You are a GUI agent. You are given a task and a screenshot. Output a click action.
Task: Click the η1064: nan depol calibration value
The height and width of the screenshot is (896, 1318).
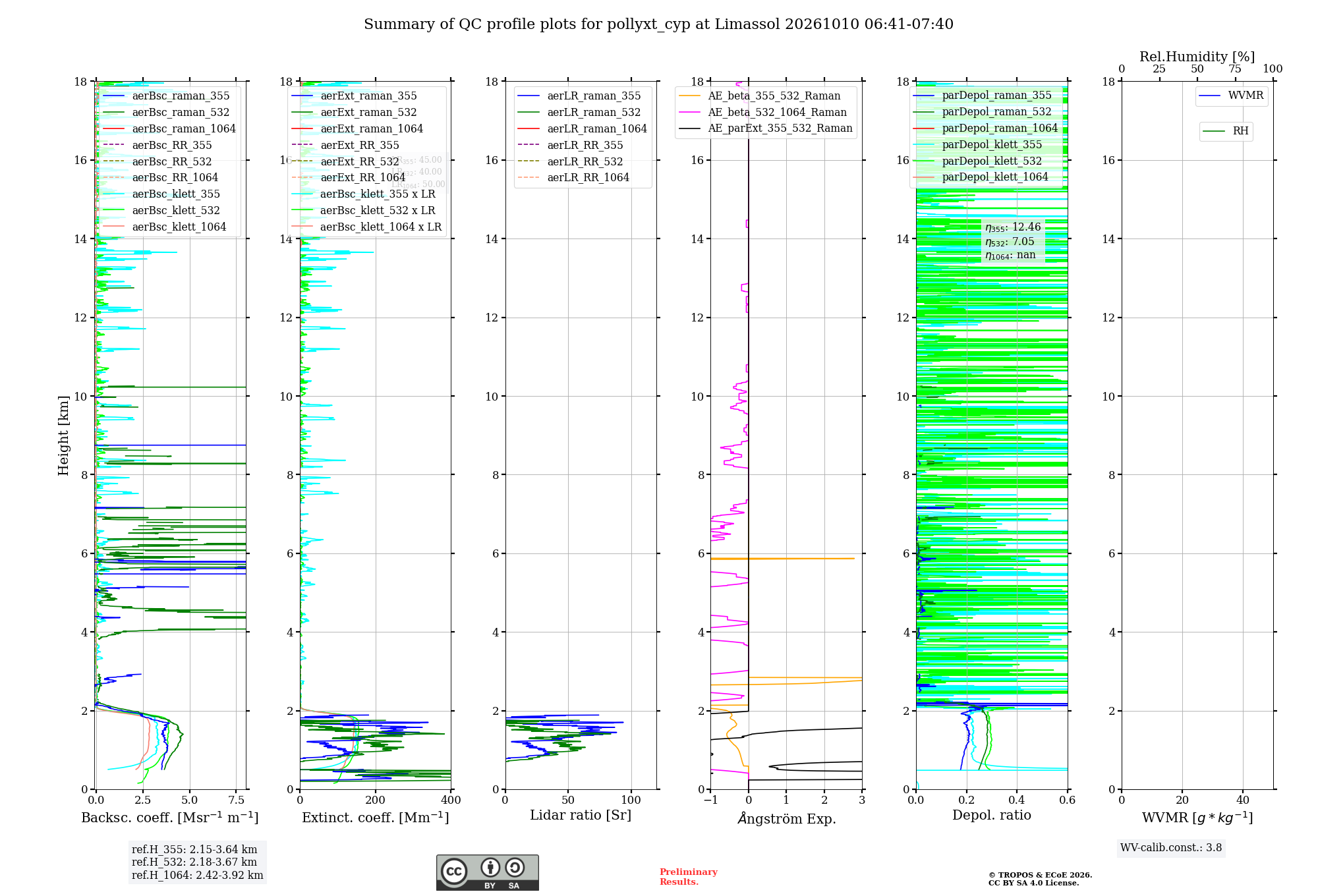point(1011,255)
